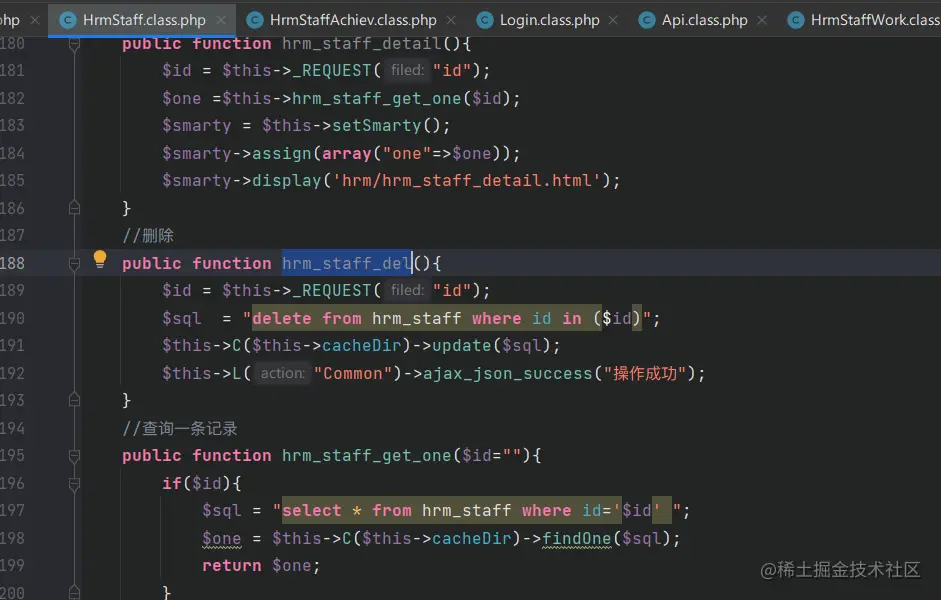This screenshot has width=941, height=600.
Task: Click line number 188 in the gutter
Action: click(x=13, y=263)
